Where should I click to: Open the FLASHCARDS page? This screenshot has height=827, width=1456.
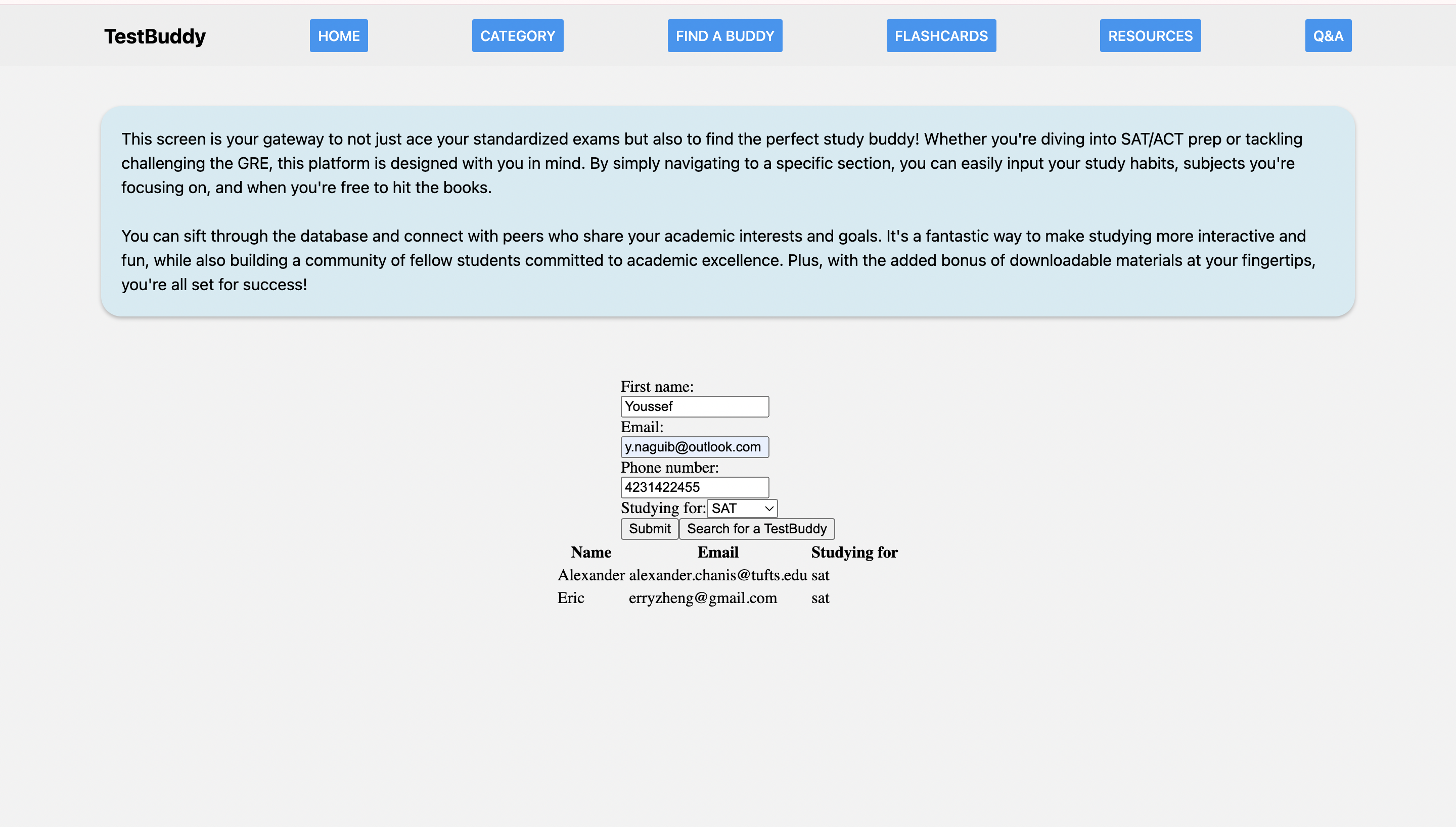tap(941, 36)
